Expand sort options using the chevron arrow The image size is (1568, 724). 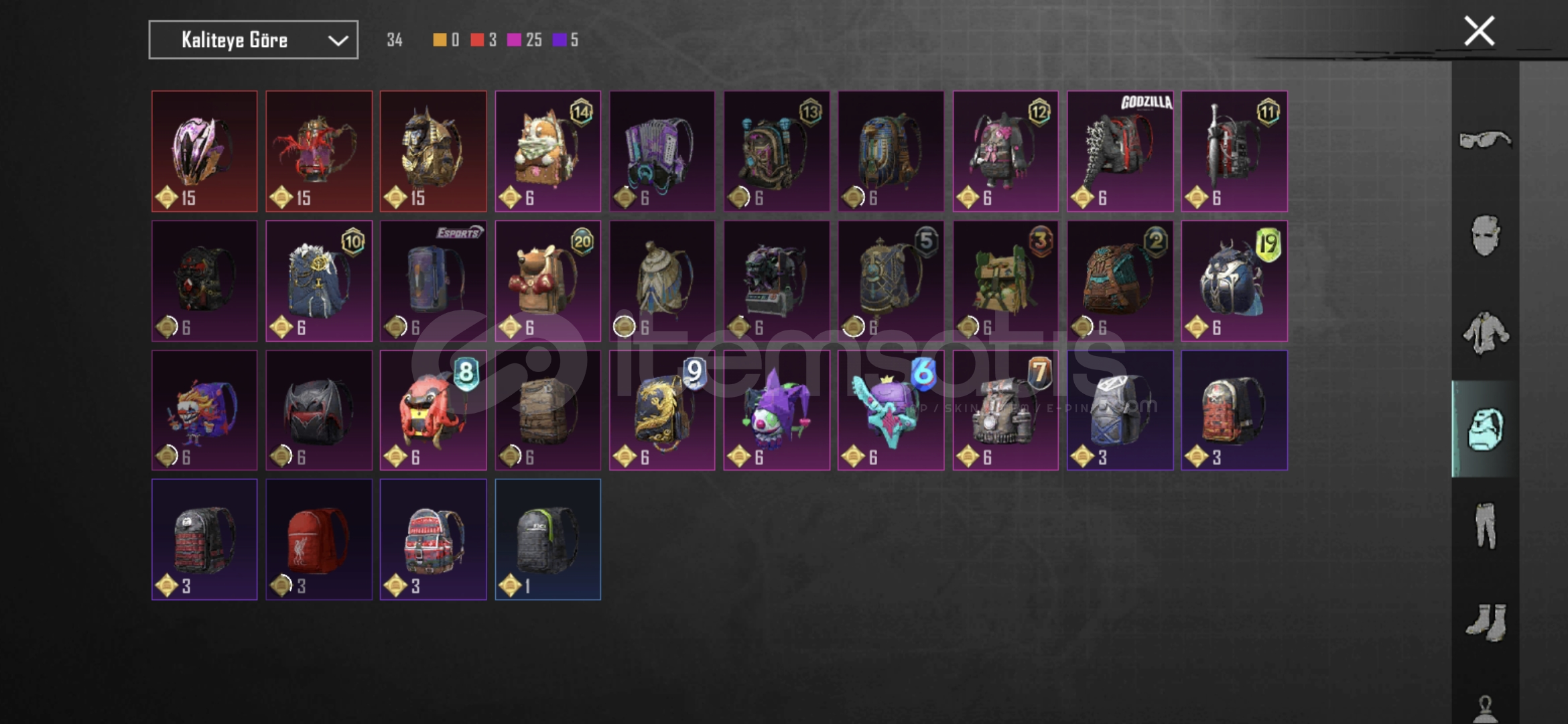click(338, 41)
